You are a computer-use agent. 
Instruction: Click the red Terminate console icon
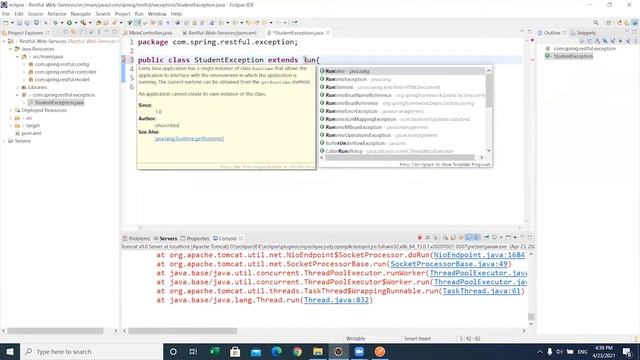pos(420,238)
